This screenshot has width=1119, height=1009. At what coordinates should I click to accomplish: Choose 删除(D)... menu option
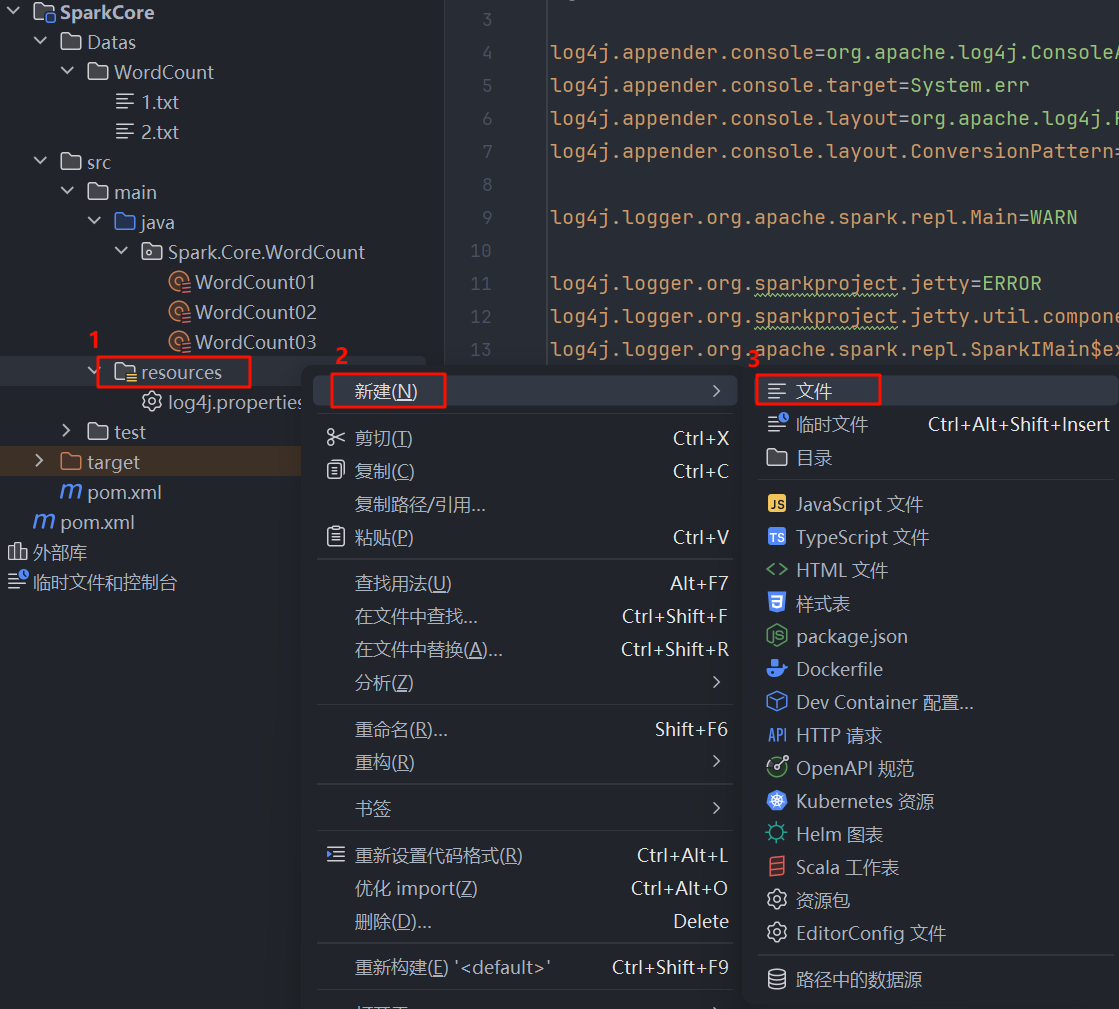point(393,921)
